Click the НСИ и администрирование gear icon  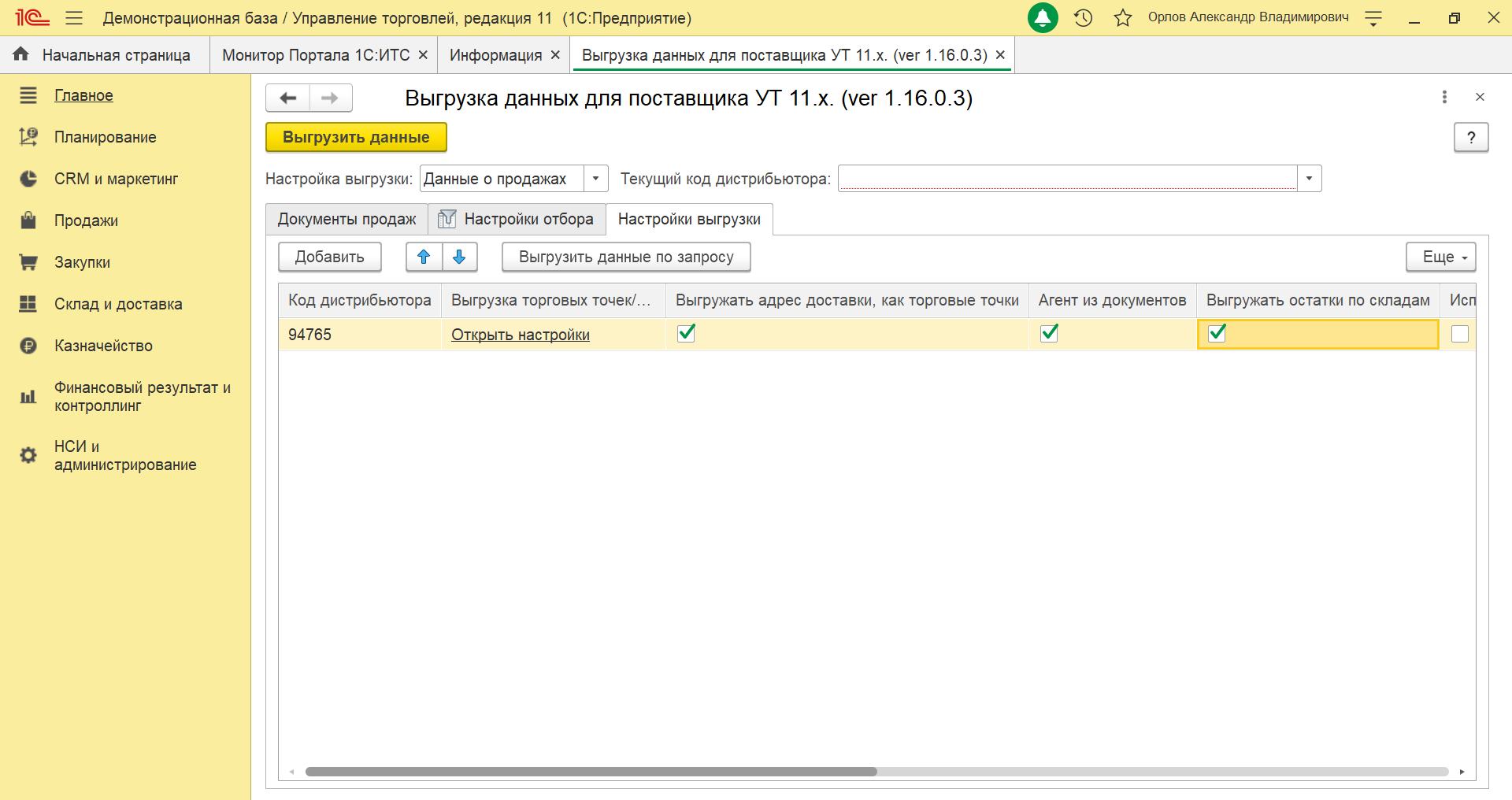28,455
